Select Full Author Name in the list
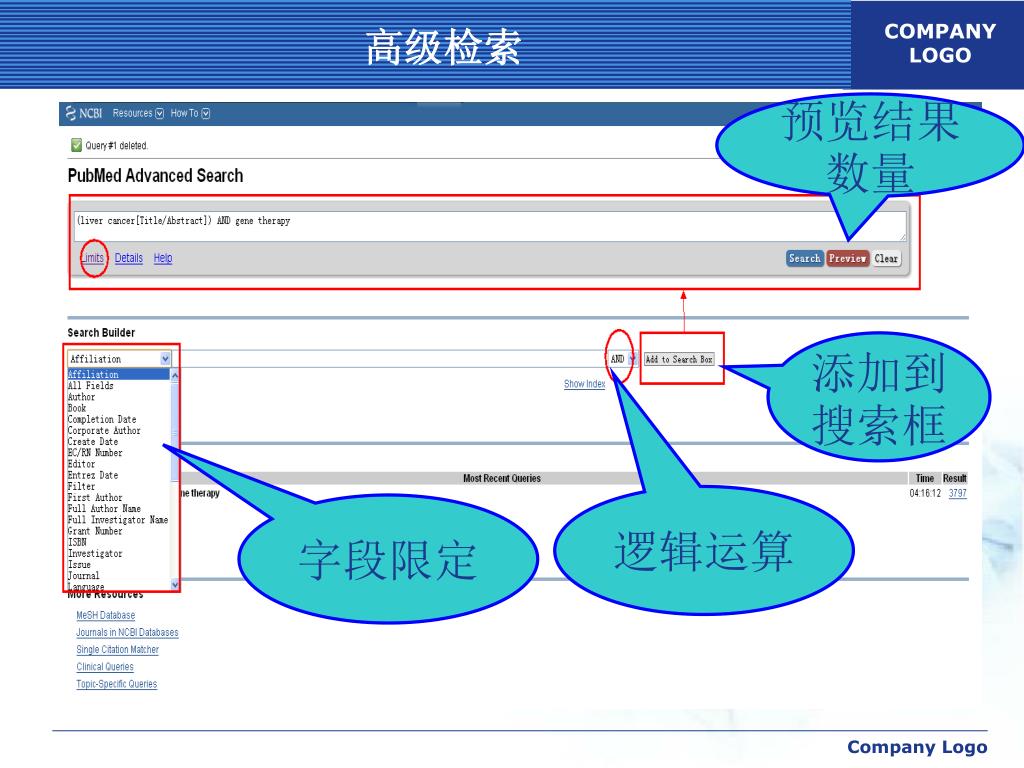Screen dimensions: 1024x768 [118, 508]
